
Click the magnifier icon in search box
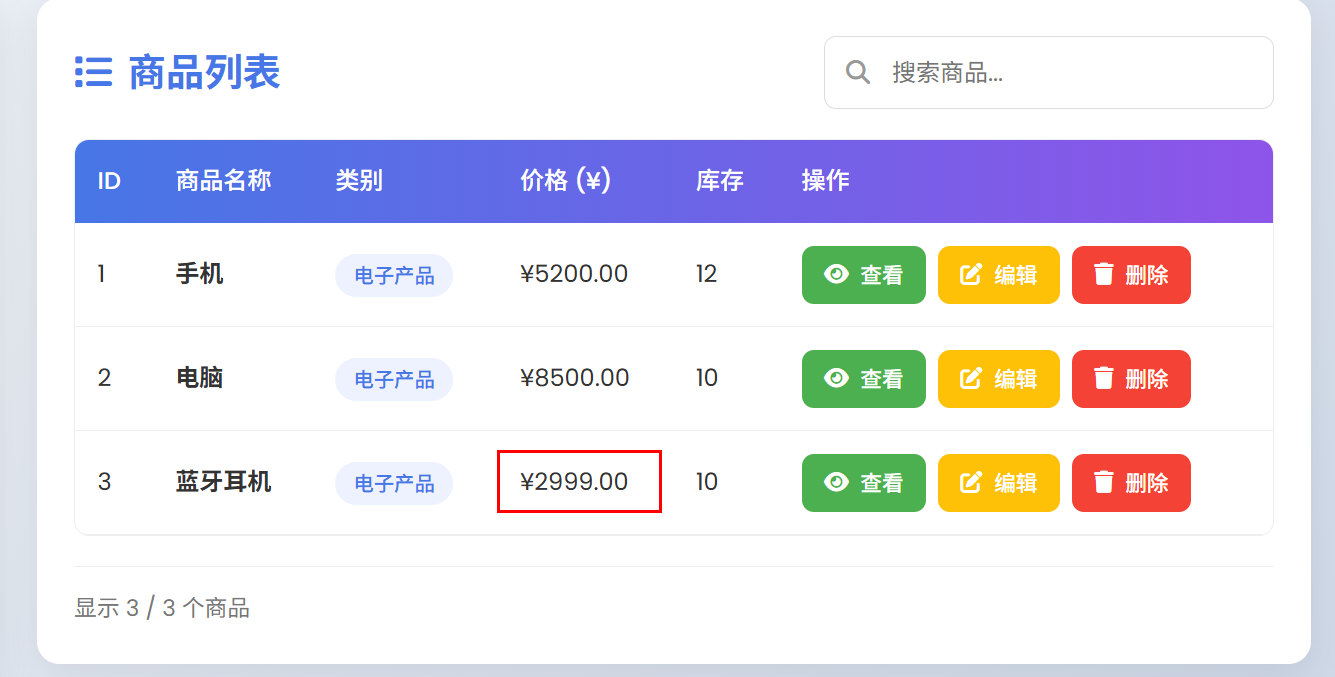click(858, 72)
